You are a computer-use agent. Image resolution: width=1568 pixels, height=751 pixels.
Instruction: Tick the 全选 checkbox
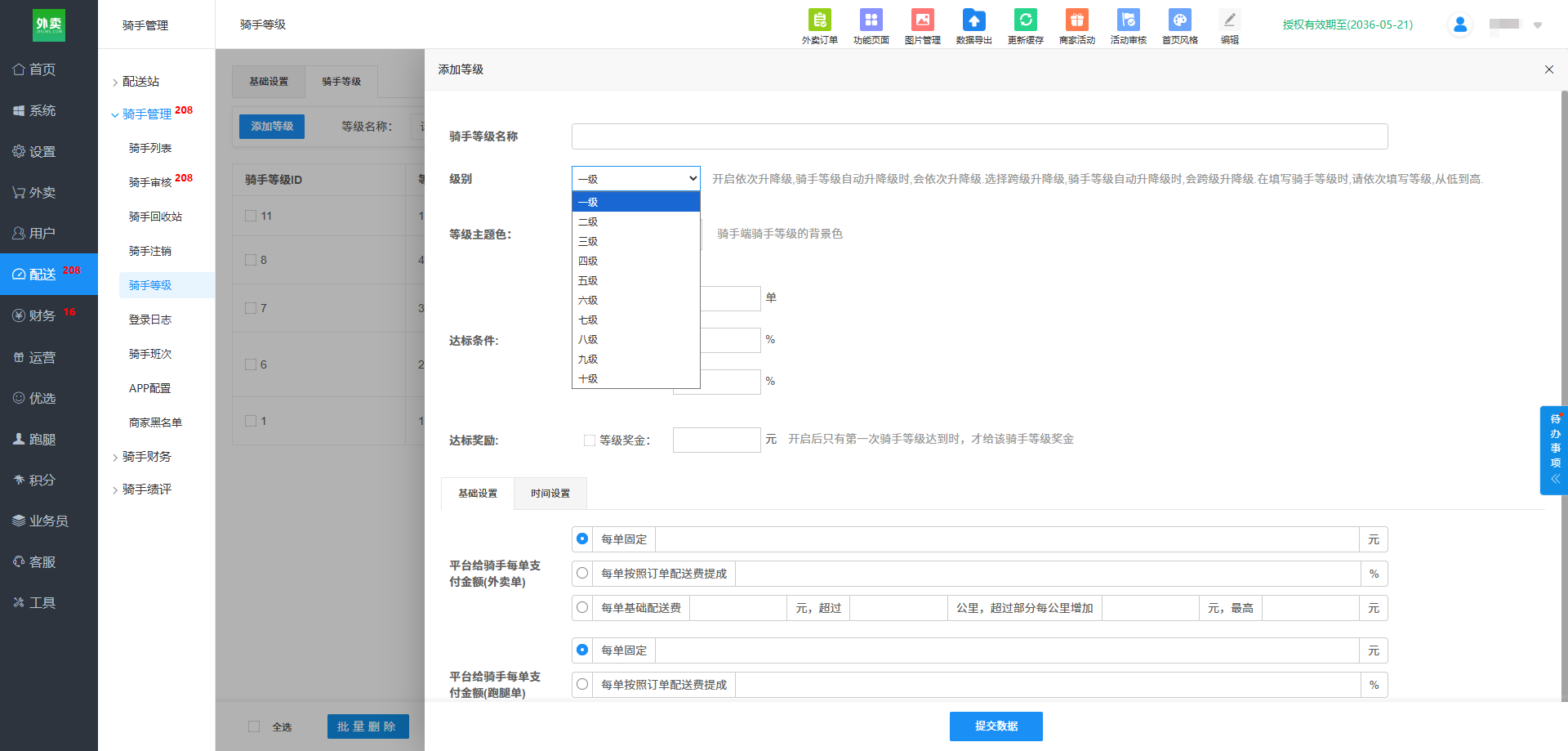pyautogui.click(x=254, y=726)
